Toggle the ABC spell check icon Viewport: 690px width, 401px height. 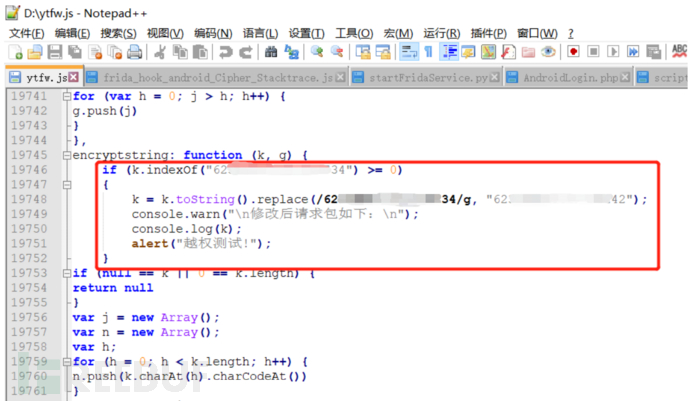coord(679,51)
